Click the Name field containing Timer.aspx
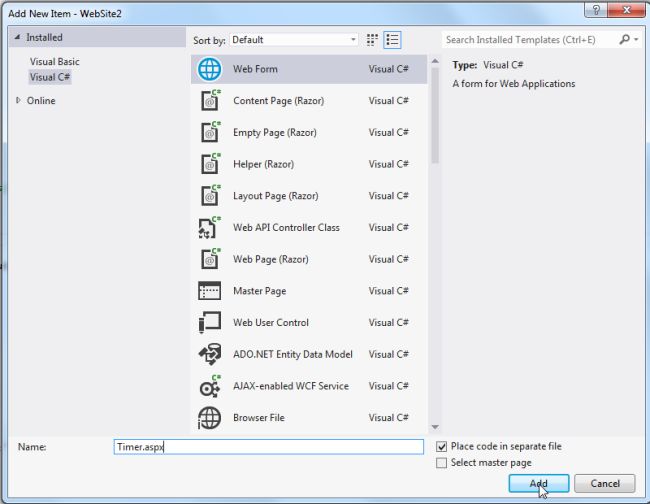This screenshot has width=650, height=504. click(269, 447)
